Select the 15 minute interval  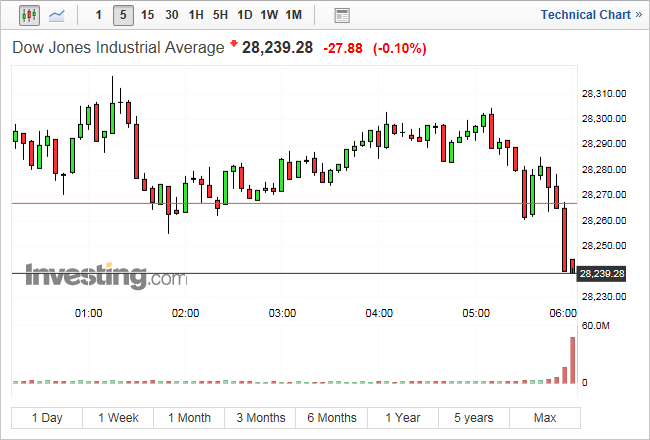coord(147,15)
